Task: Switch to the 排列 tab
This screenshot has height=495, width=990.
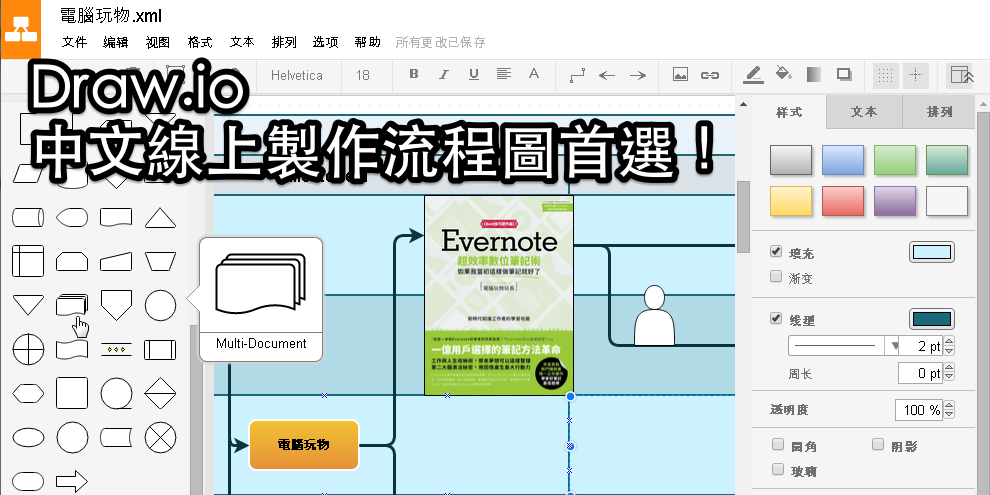Action: [x=939, y=112]
